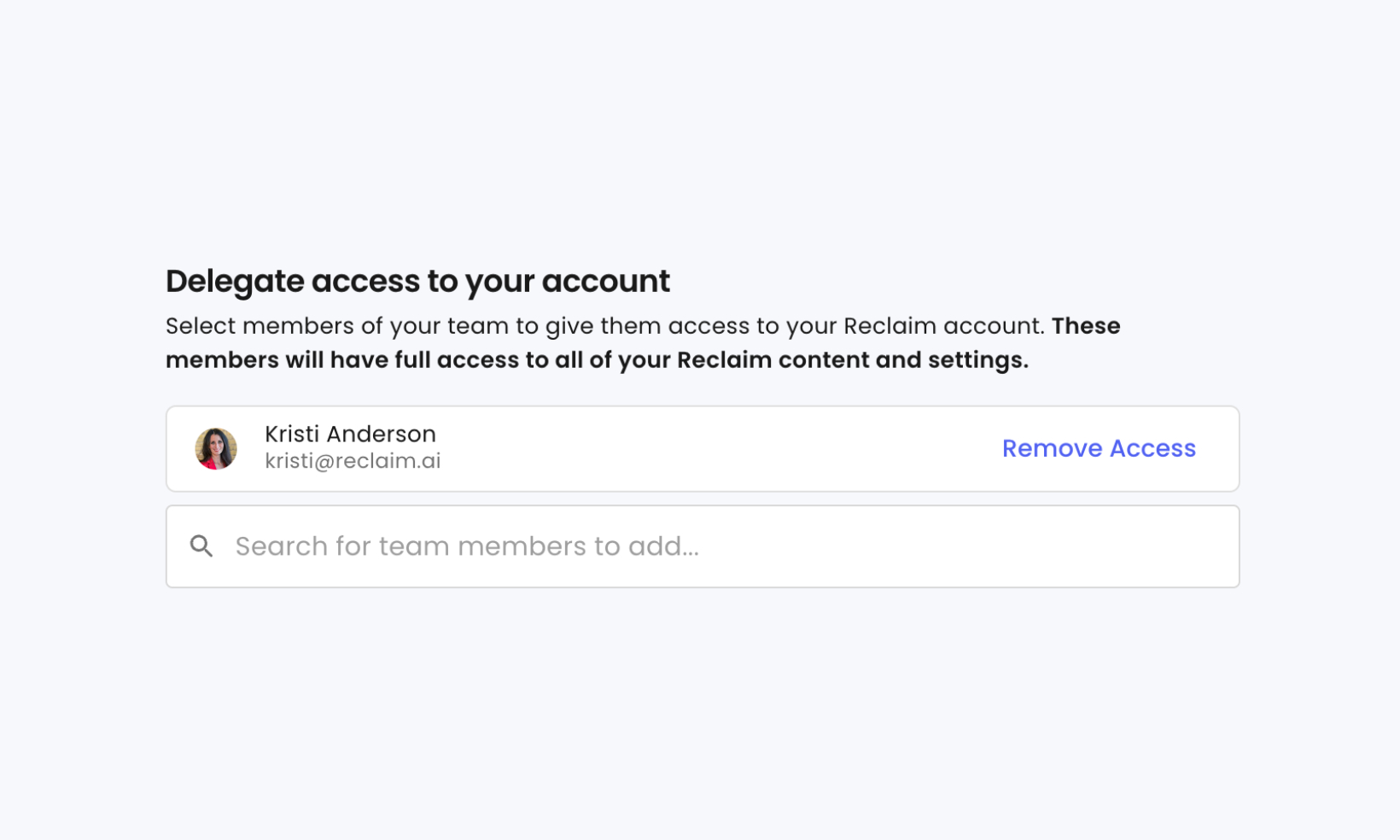Click the kristi@reclaim.ai email address
This screenshot has width=1400, height=840.
353,461
